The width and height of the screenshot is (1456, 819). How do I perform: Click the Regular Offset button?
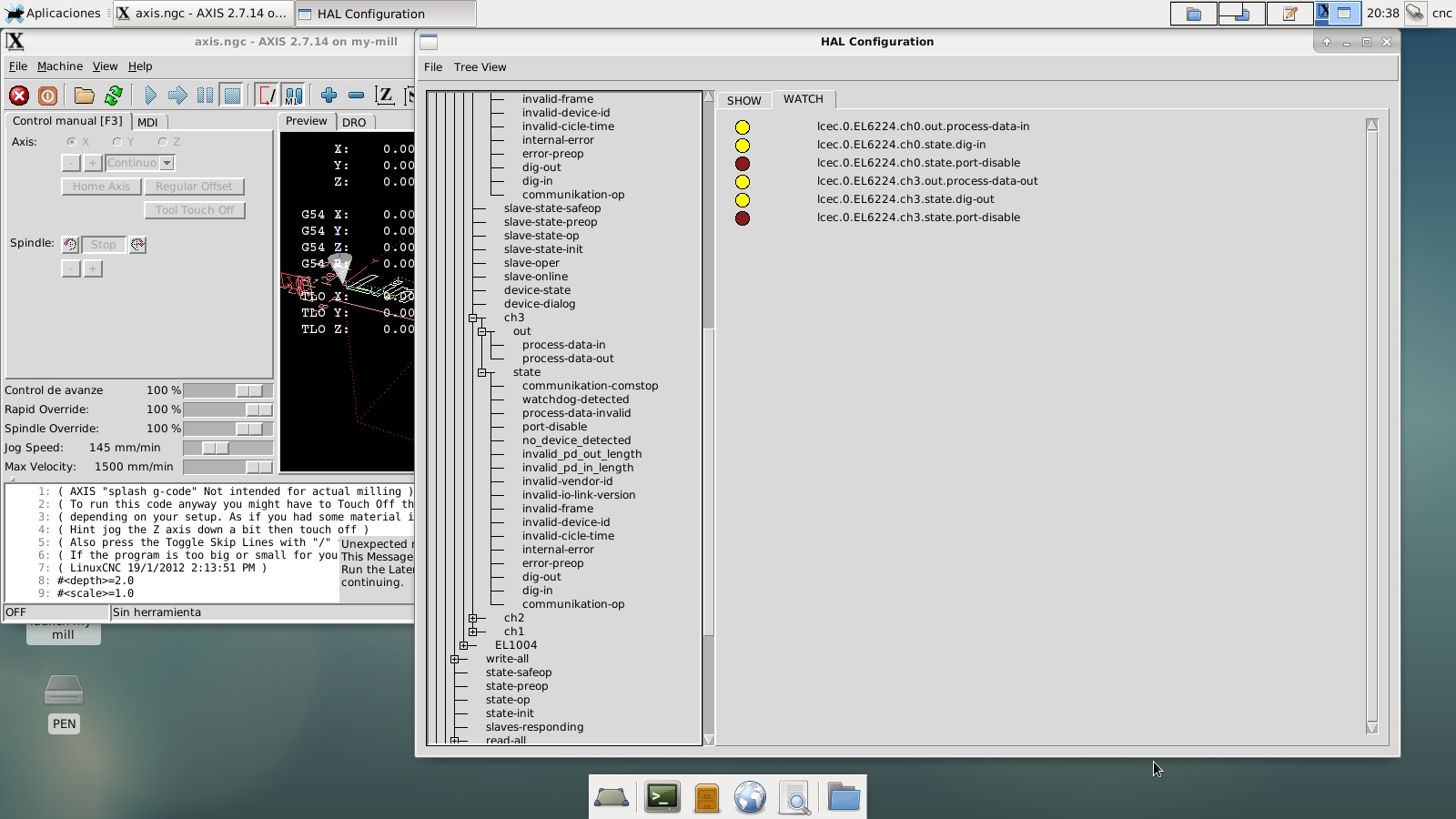tap(194, 187)
